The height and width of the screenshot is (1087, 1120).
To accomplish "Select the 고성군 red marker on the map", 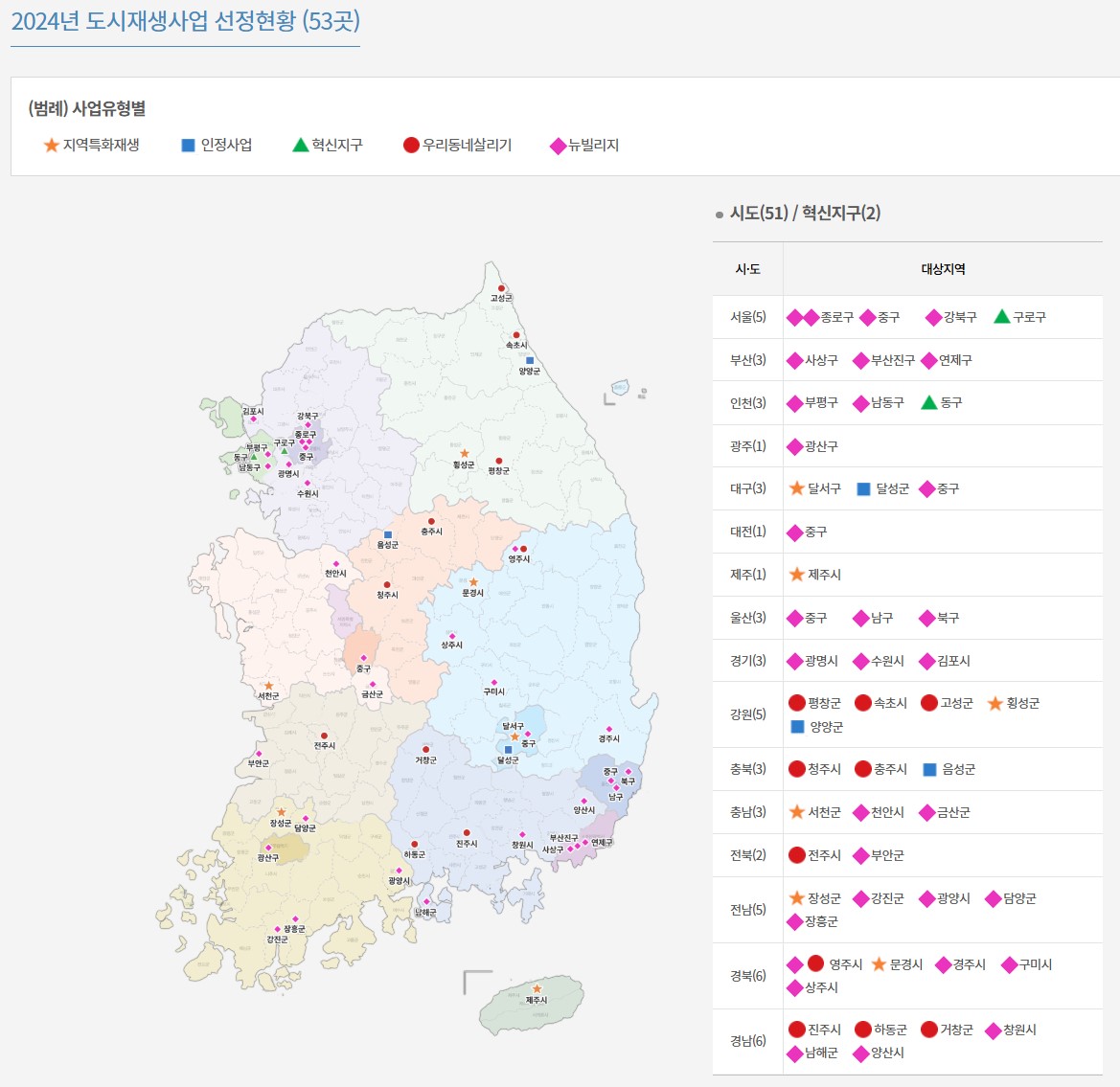I will [x=501, y=288].
